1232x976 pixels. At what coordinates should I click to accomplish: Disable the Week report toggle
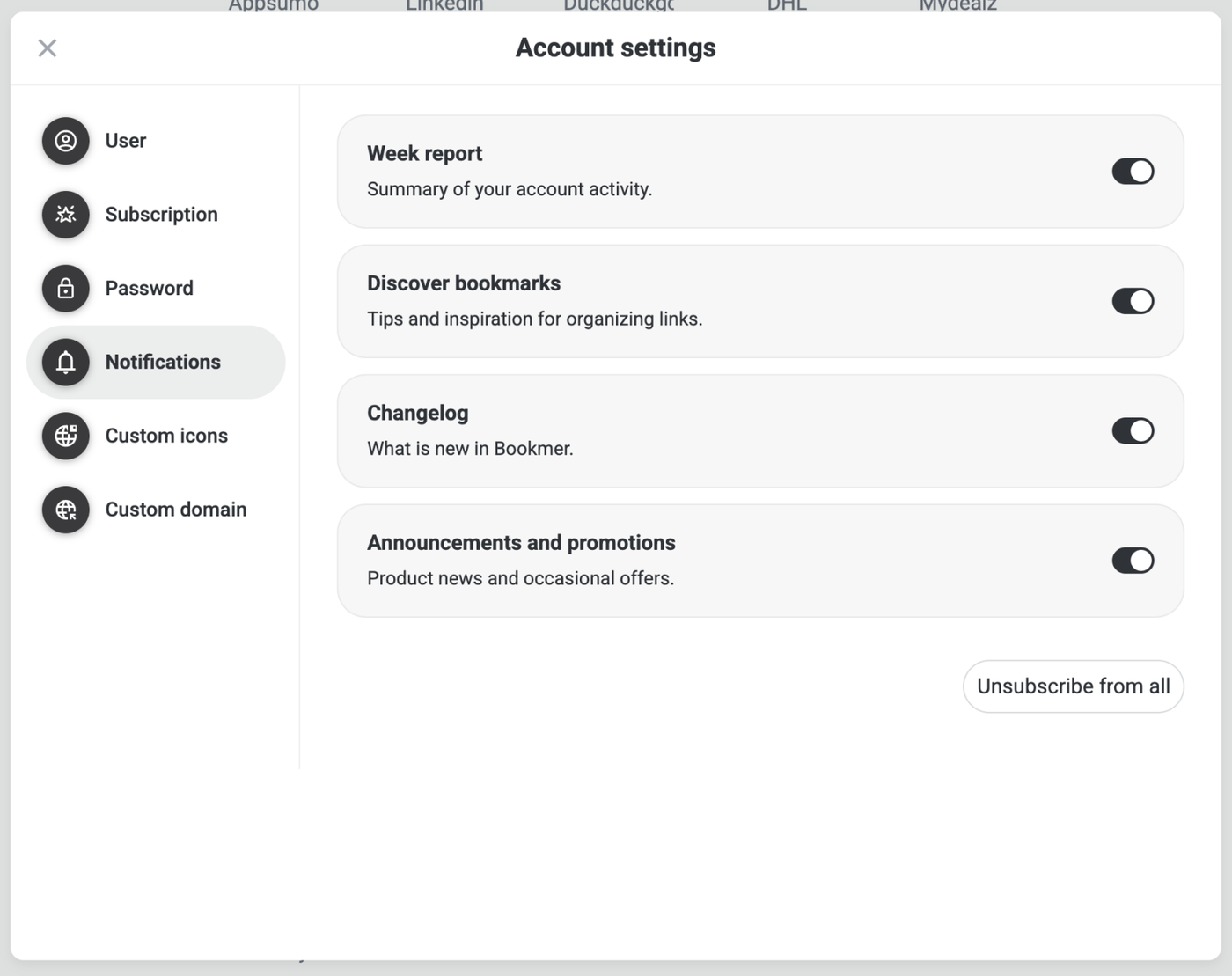[1133, 172]
